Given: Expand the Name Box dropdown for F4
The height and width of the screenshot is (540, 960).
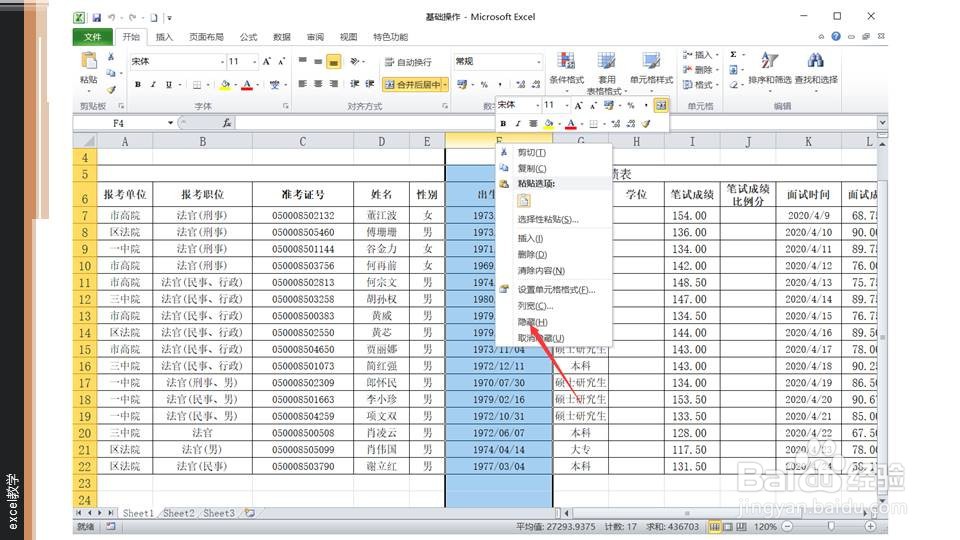Looking at the screenshot, I should point(170,123).
